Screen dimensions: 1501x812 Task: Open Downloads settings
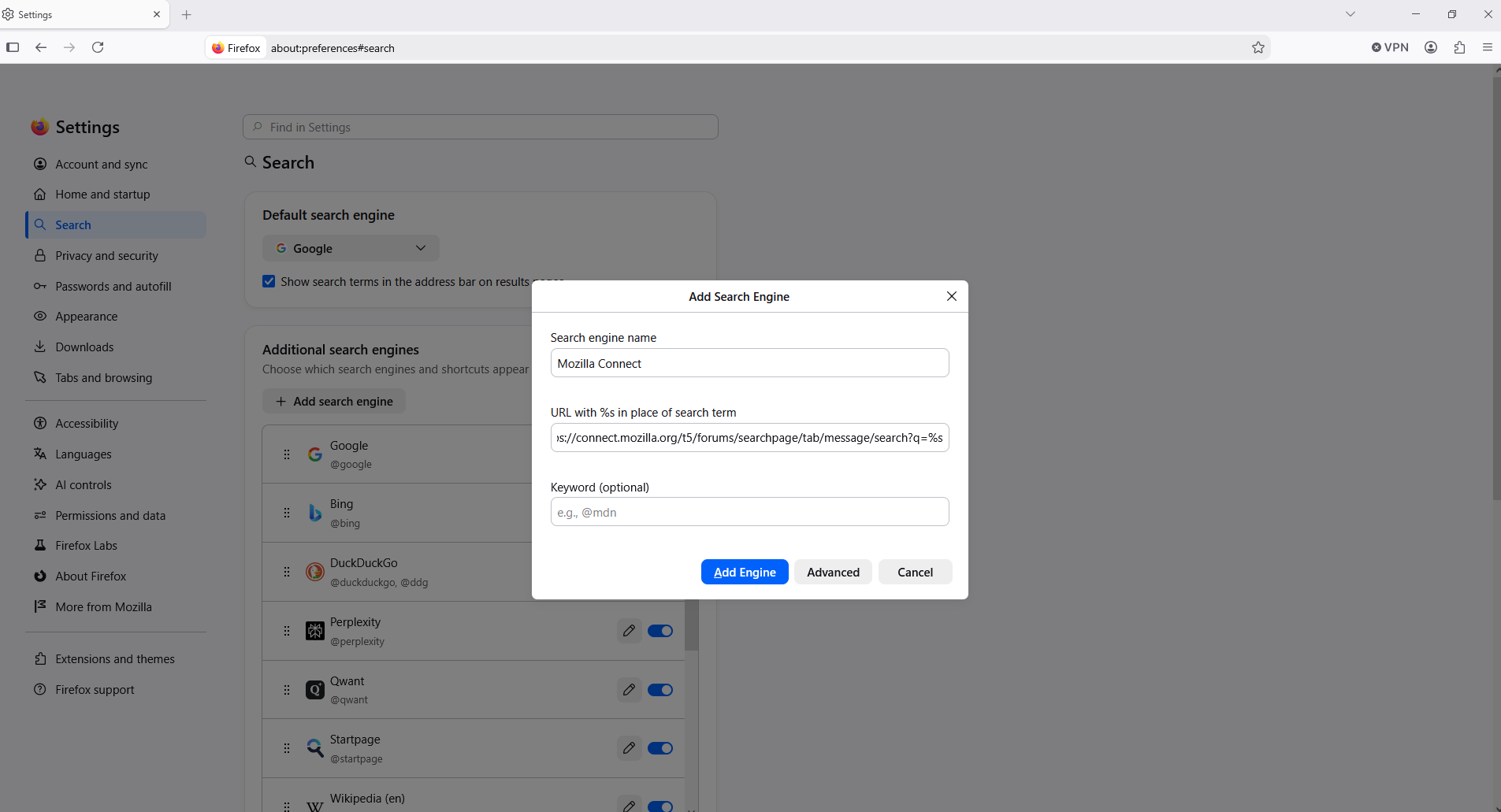tap(117, 347)
